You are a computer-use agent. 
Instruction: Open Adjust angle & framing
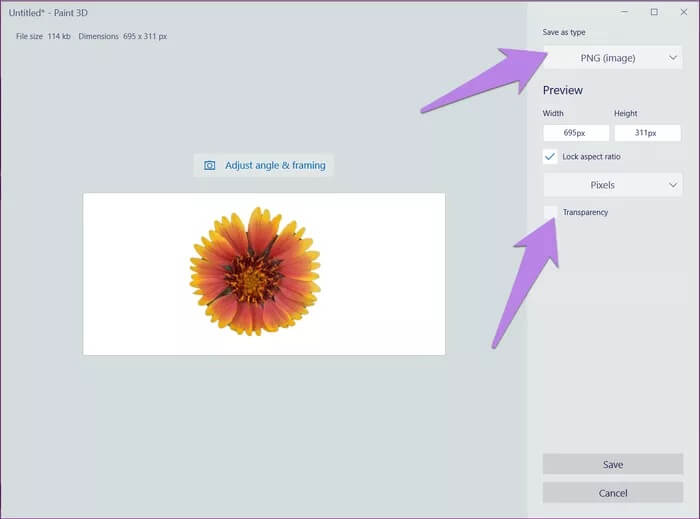[x=264, y=166]
